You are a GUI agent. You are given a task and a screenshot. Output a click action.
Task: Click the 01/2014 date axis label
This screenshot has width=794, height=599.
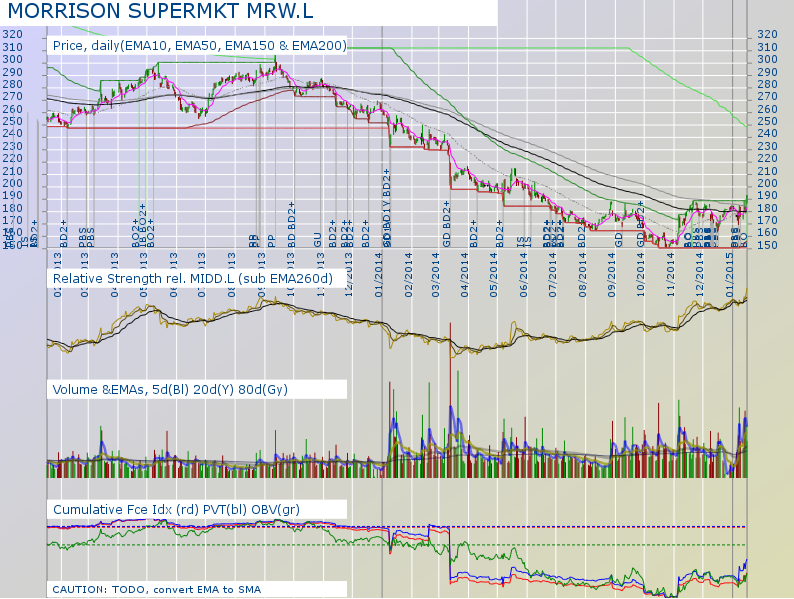pyautogui.click(x=379, y=275)
